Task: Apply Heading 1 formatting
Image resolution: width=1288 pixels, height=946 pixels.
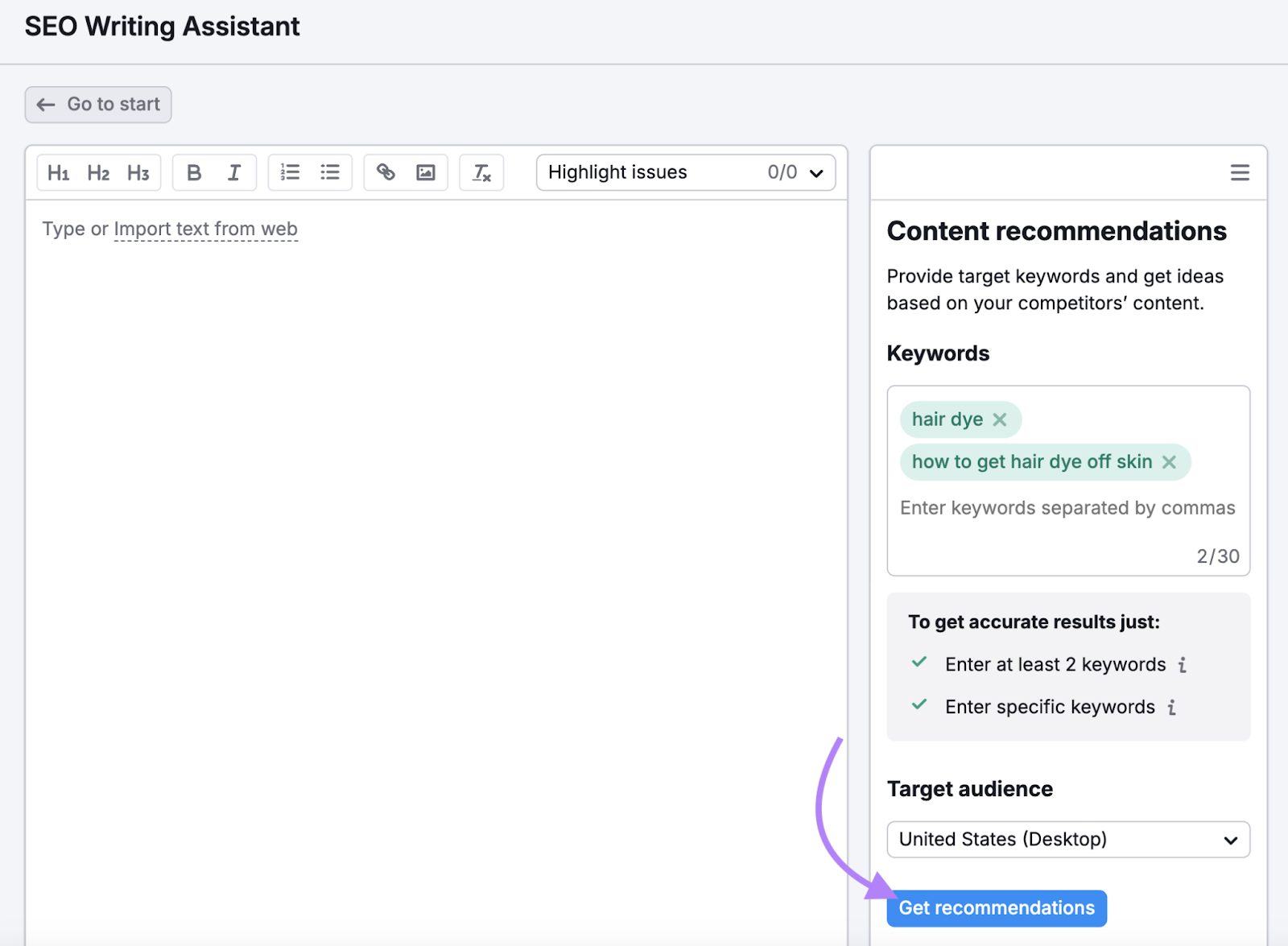Action: pyautogui.click(x=58, y=171)
